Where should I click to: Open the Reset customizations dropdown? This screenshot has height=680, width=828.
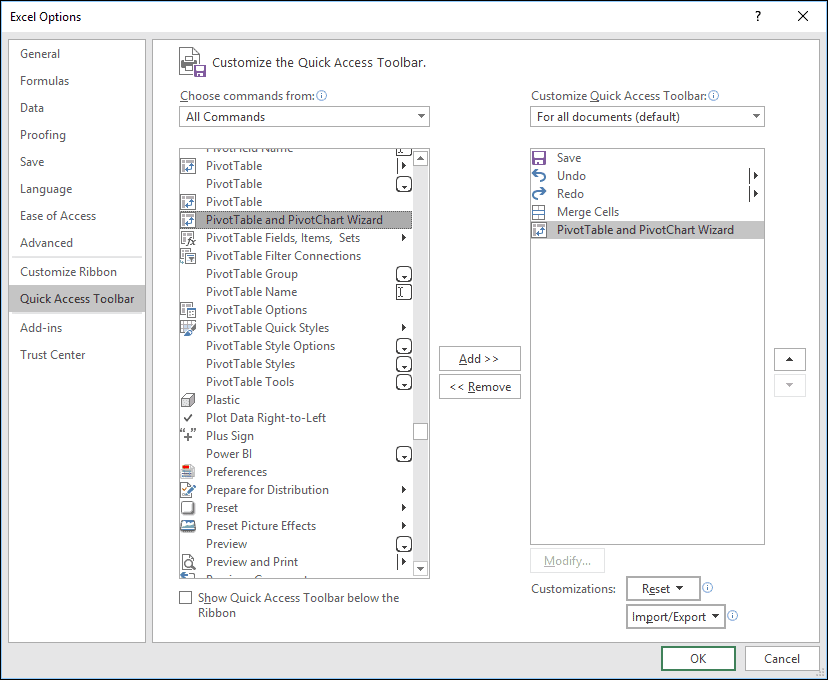pos(663,588)
